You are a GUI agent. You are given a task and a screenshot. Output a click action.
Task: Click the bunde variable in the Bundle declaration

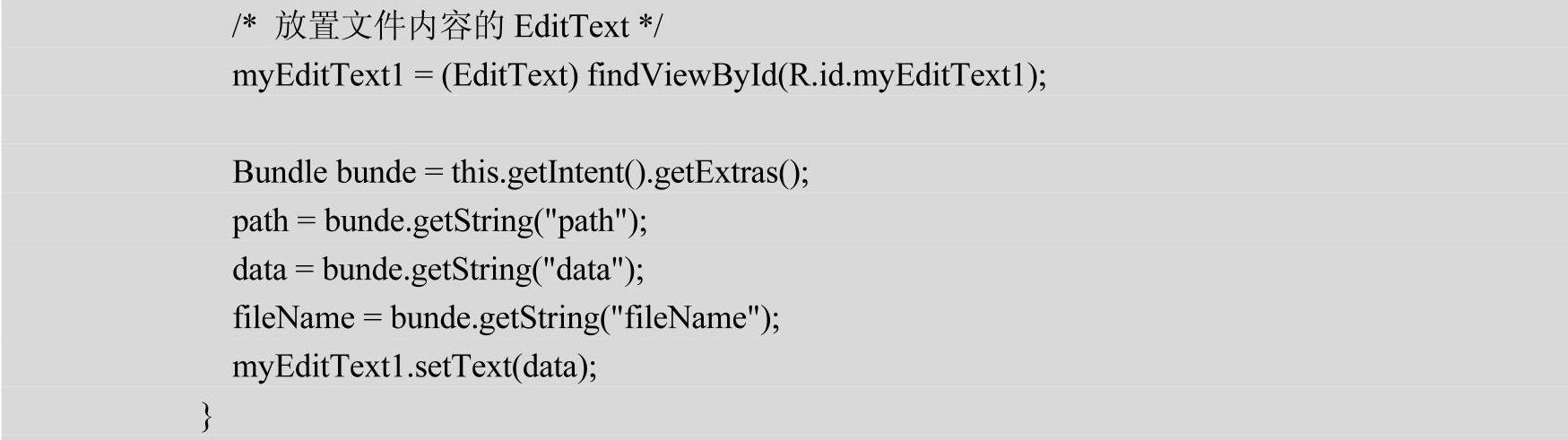pyautogui.click(x=376, y=172)
